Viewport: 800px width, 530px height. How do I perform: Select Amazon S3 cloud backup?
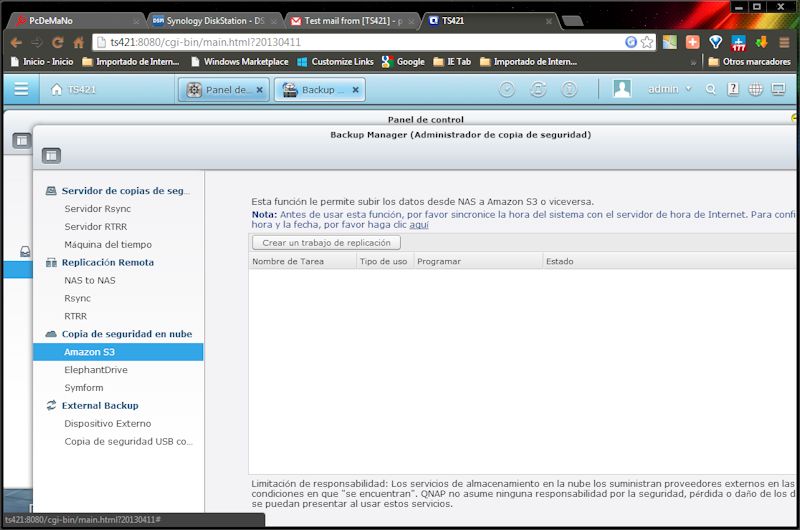(118, 352)
